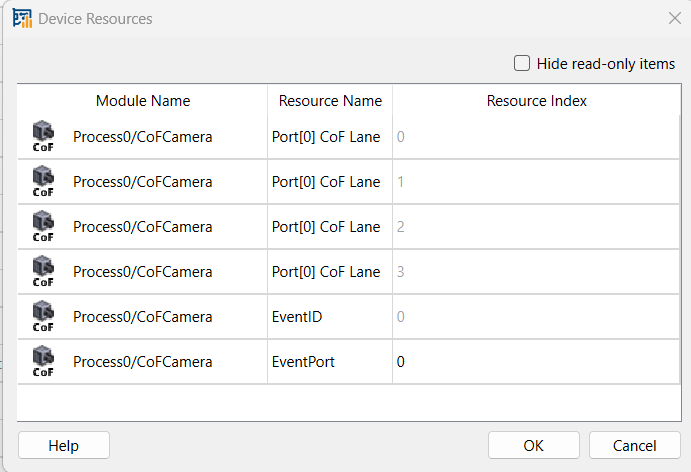
Task: Enable Hide read-only items checkbox
Action: (x=522, y=63)
